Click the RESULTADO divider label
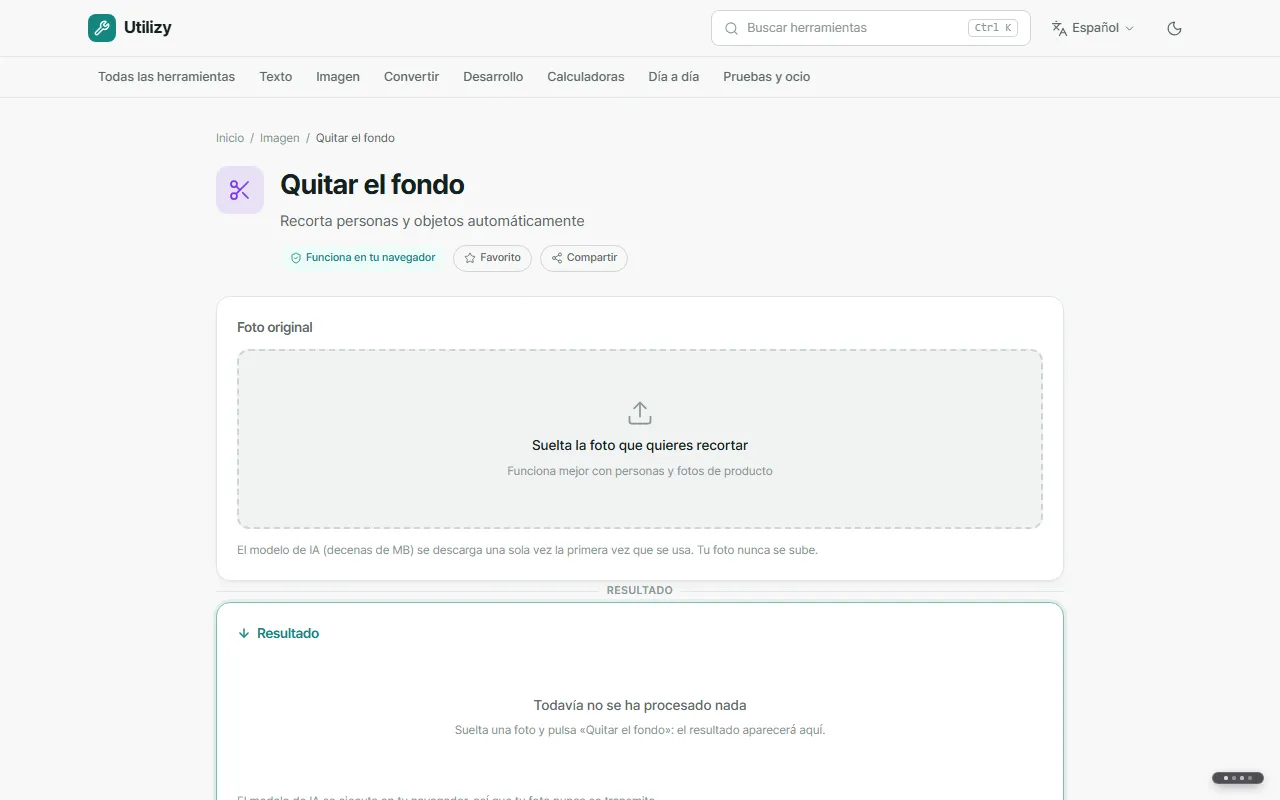The height and width of the screenshot is (800, 1280). tap(640, 591)
